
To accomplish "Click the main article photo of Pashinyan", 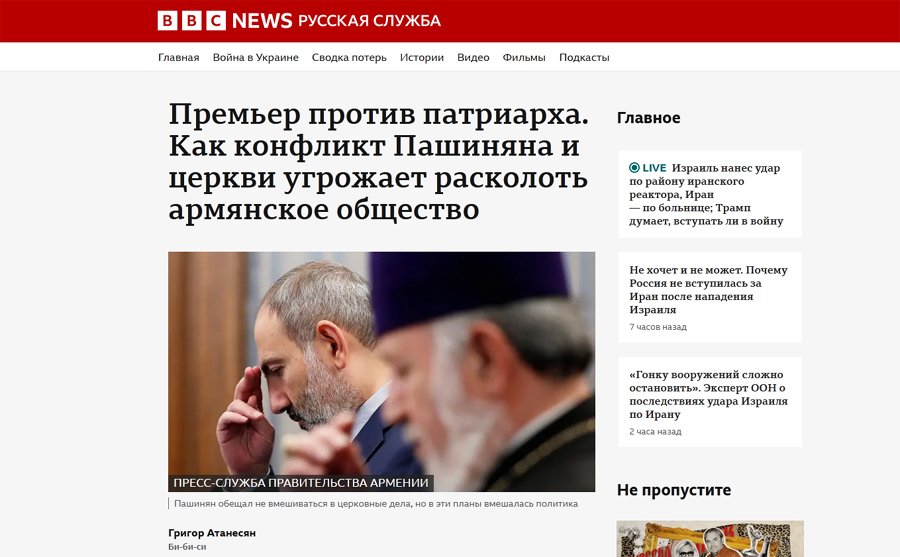I will coord(382,372).
